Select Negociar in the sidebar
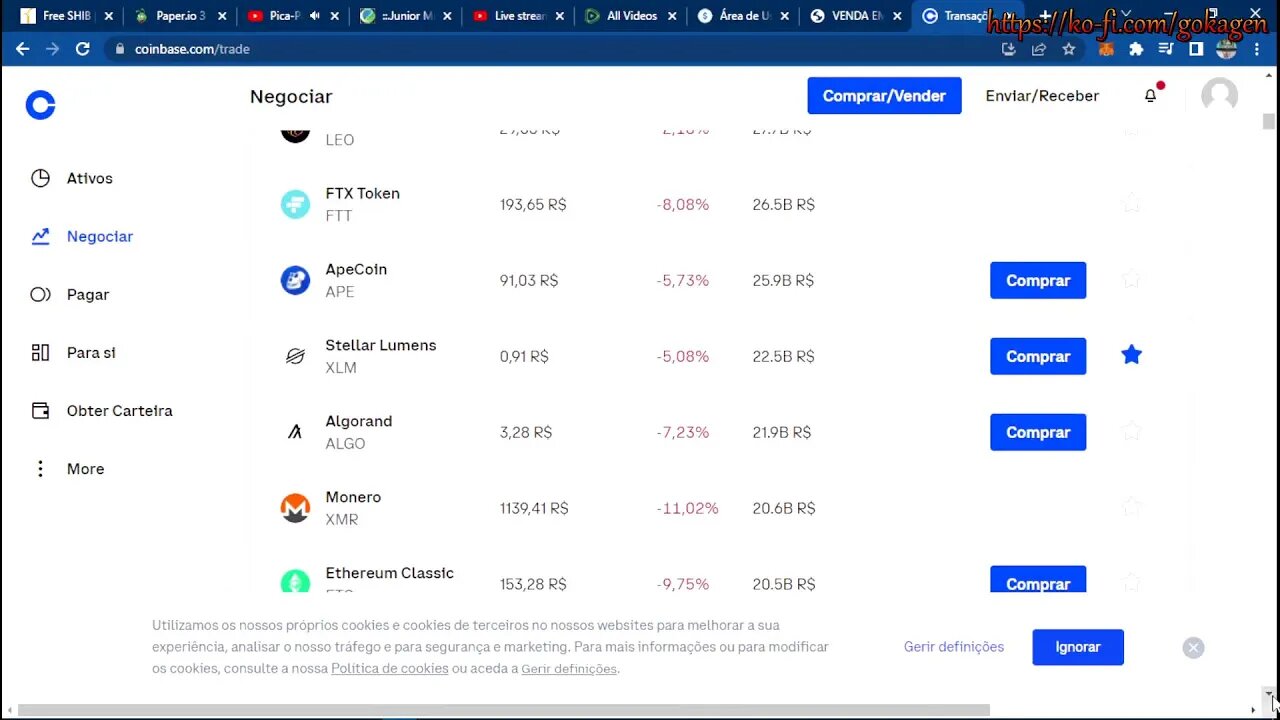1280x720 pixels. [x=82, y=236]
